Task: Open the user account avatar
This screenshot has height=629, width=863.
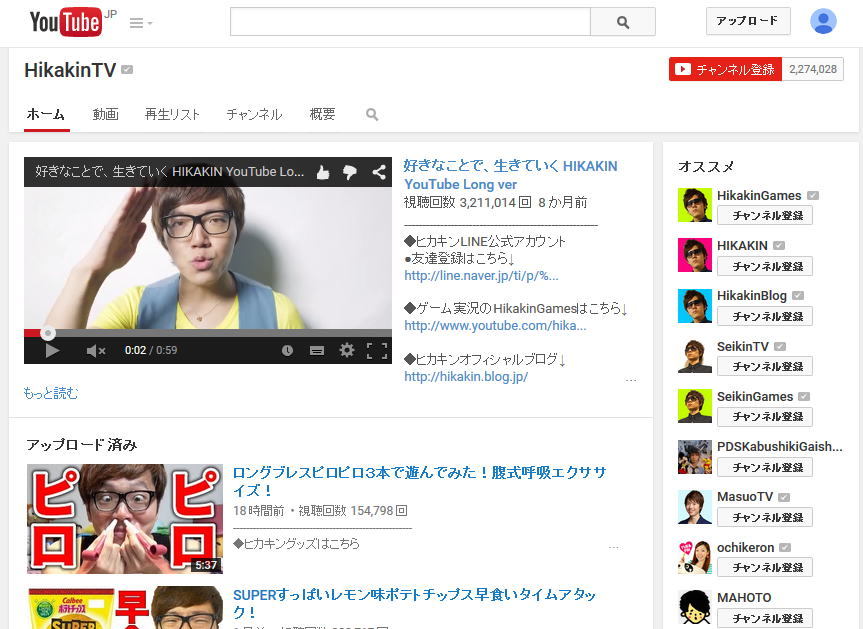Action: point(823,21)
